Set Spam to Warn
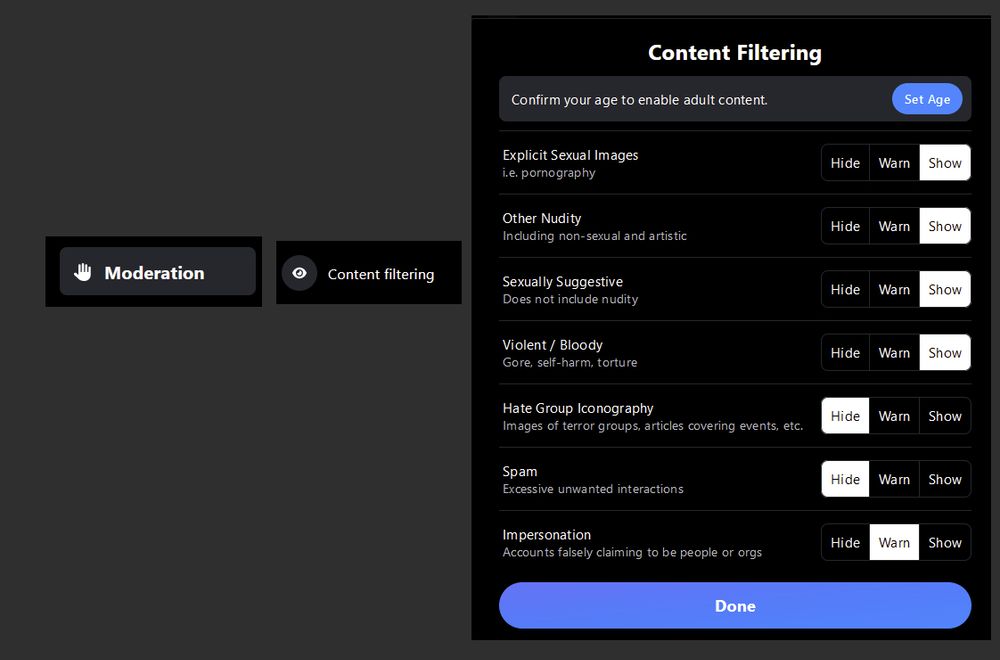1000x660 pixels. [894, 479]
